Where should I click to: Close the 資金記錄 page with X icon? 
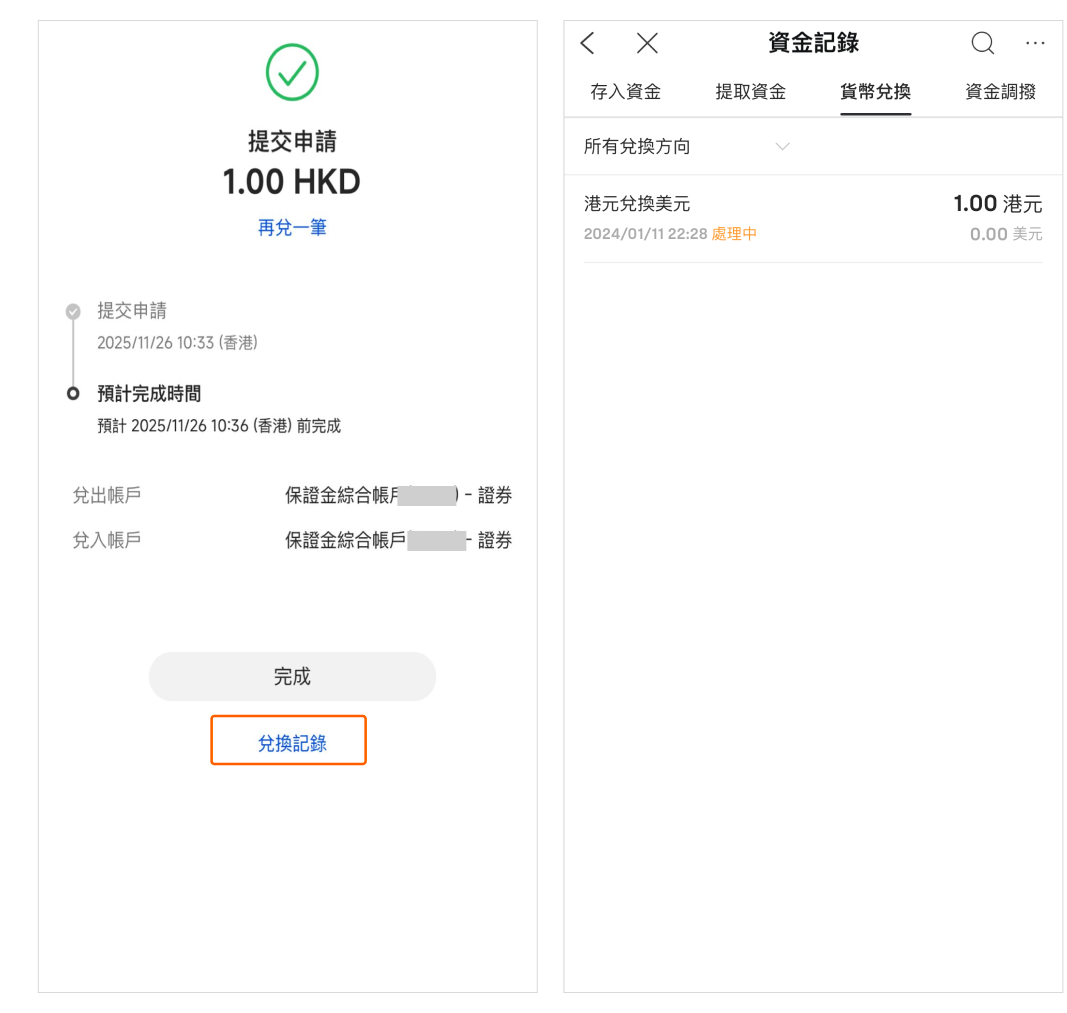coord(647,43)
